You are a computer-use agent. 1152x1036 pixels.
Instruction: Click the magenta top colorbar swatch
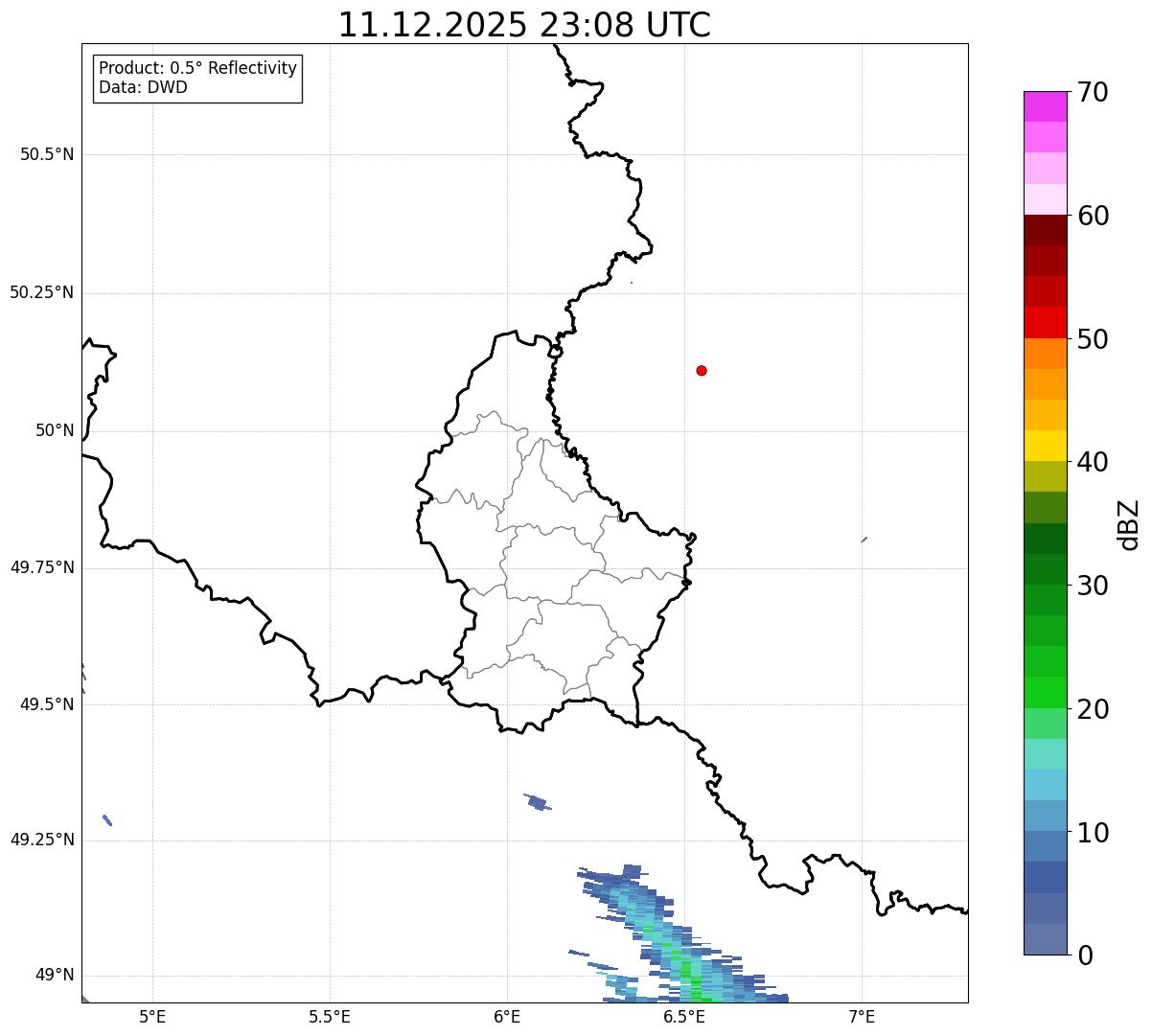1045,106
